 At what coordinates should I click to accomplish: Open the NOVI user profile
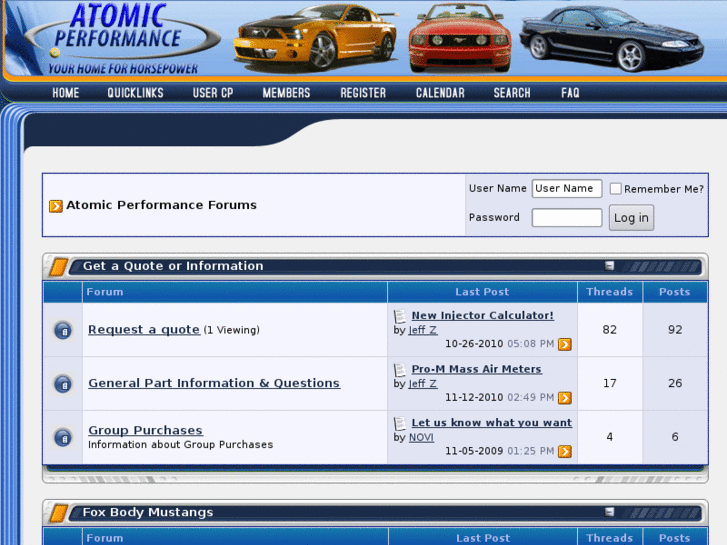click(x=421, y=437)
